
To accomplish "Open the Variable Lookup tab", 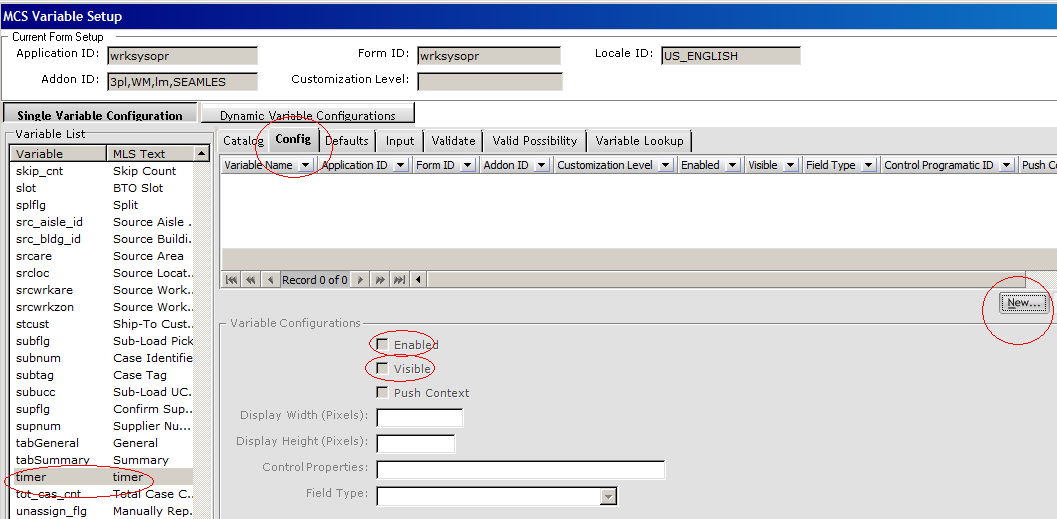I will point(639,141).
